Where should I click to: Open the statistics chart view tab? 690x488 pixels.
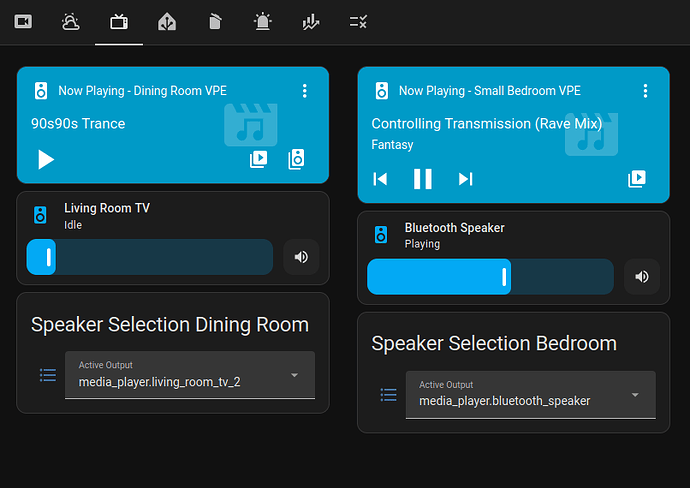[x=311, y=22]
